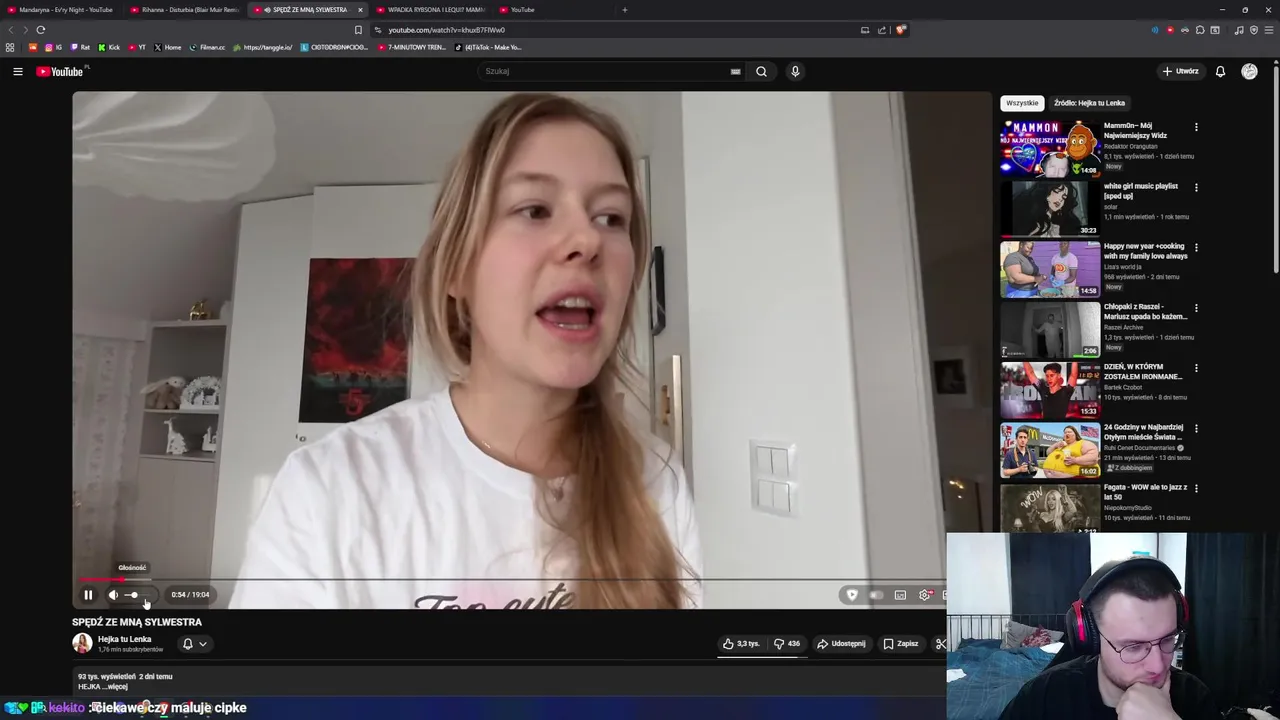Open the YouTube hamburger guide menu
Image resolution: width=1280 pixels, height=720 pixels.
click(18, 71)
